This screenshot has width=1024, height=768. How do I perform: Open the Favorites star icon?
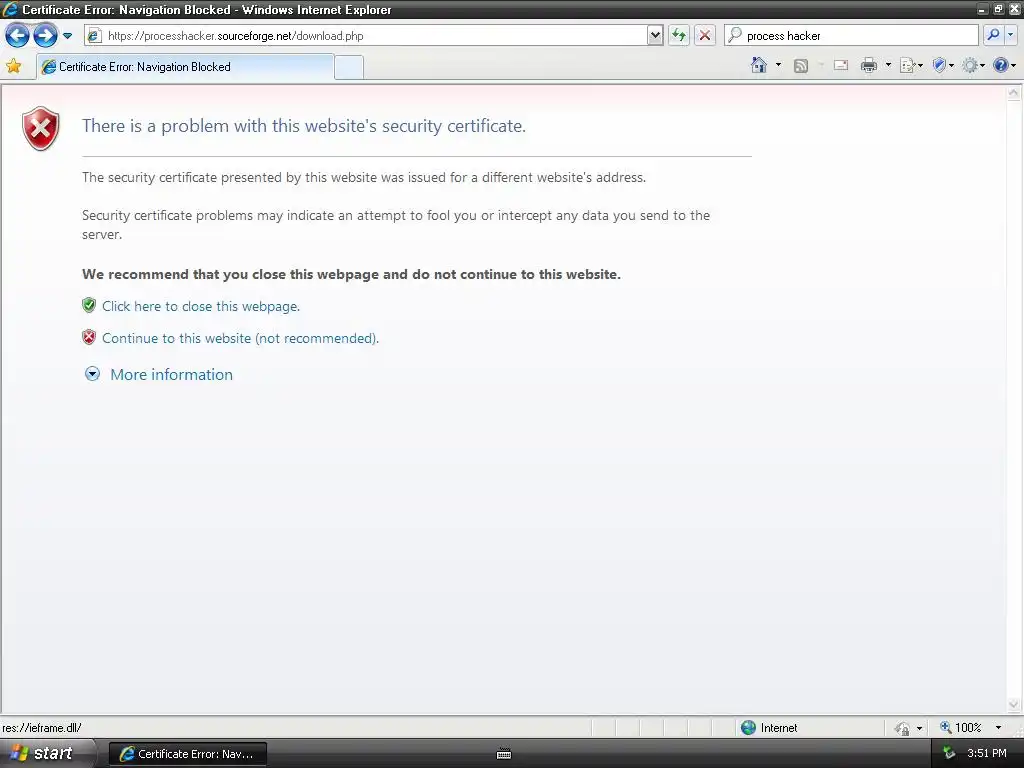[x=13, y=66]
